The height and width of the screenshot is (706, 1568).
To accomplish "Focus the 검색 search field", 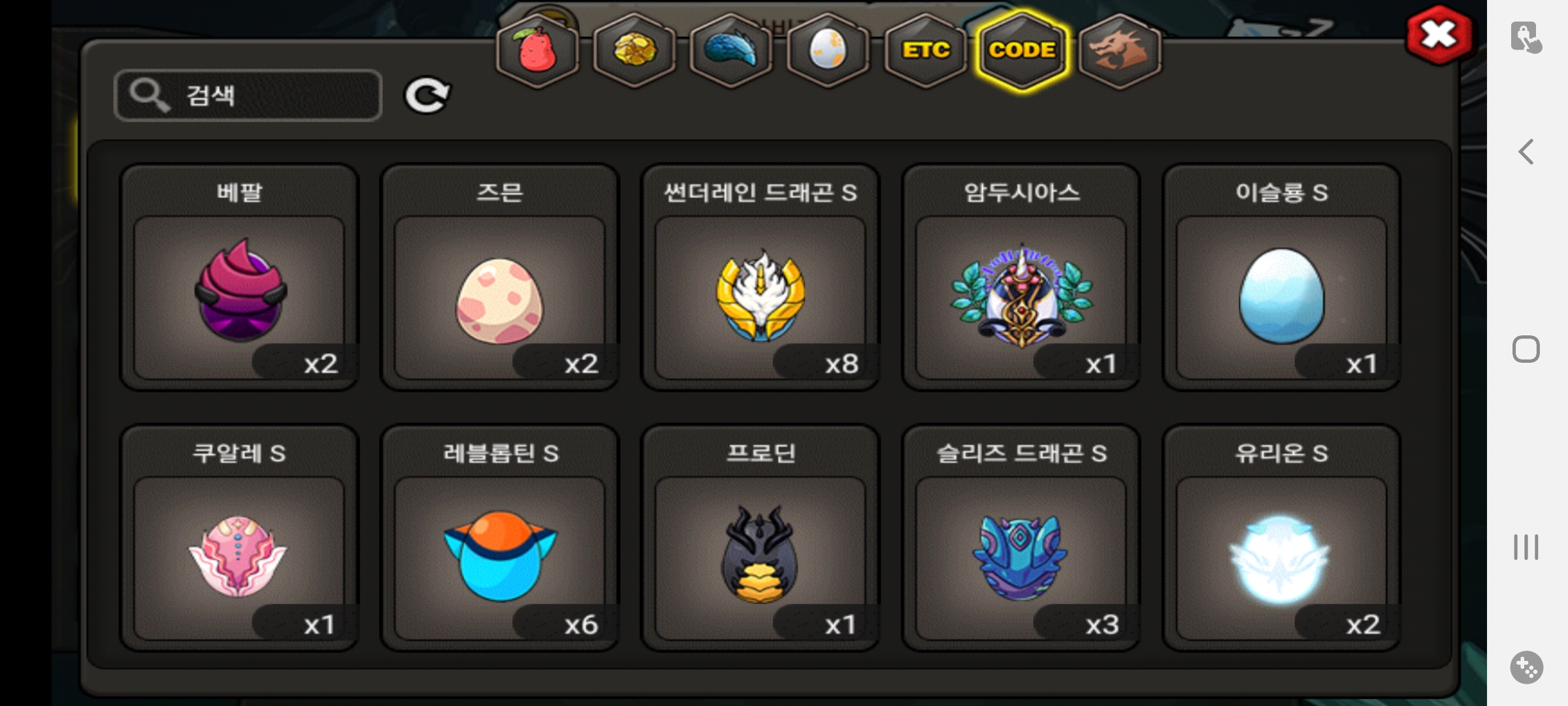I will [x=248, y=95].
